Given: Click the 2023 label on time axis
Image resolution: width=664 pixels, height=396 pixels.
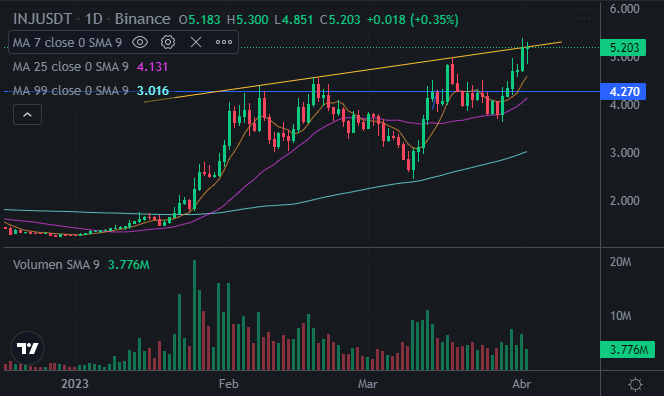Looking at the screenshot, I should click(x=75, y=384).
